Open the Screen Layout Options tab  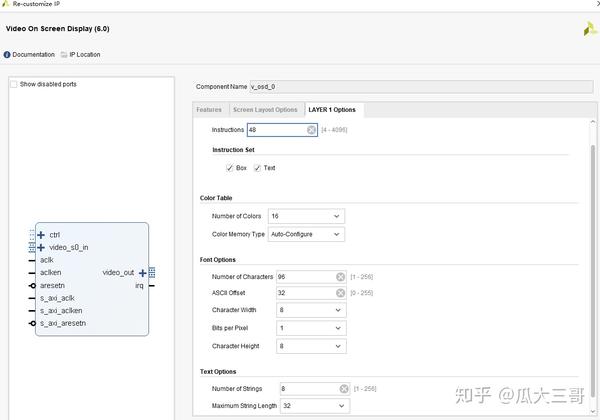[265, 109]
